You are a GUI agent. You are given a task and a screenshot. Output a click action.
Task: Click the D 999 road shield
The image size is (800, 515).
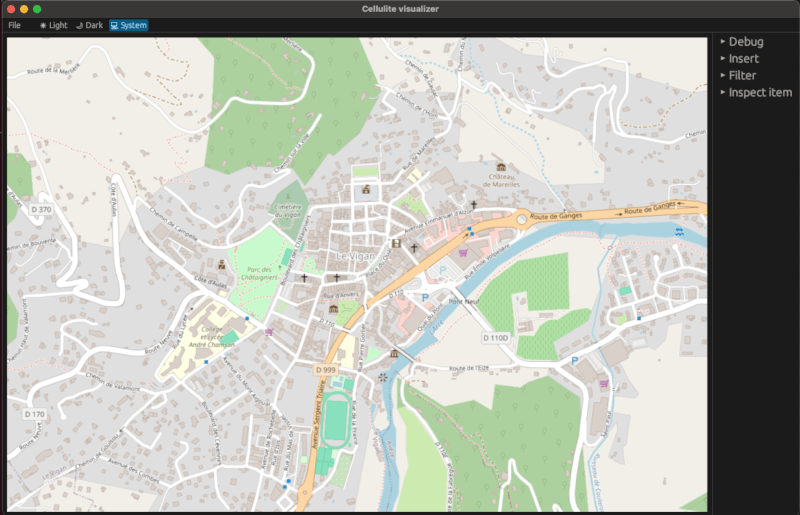pos(326,370)
